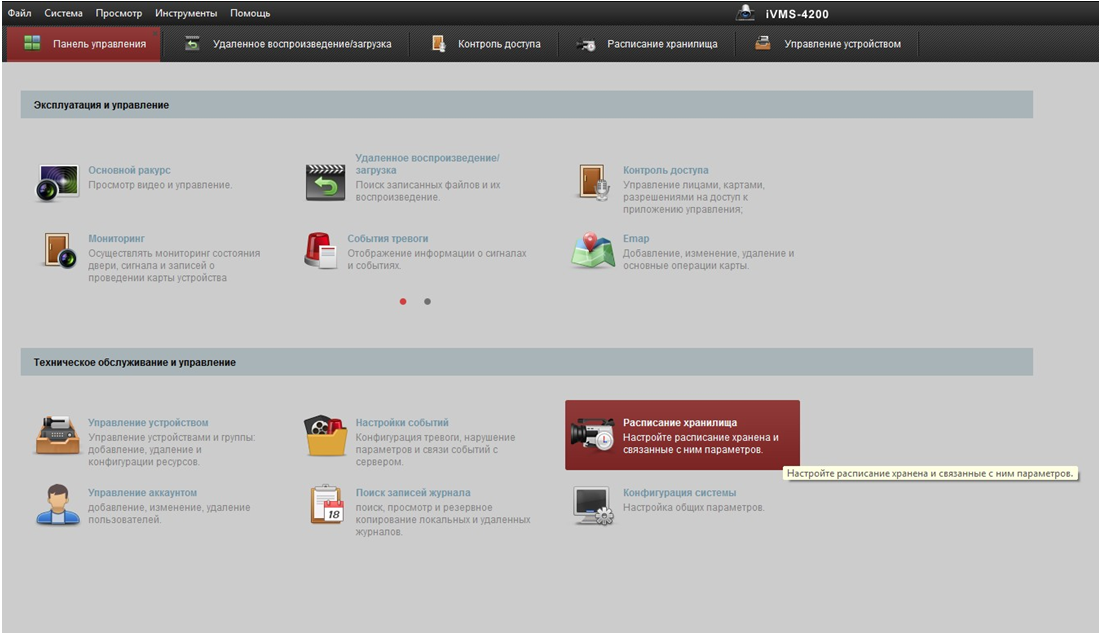1099x633 pixels.
Task: Open the Основной ракурс camera icon
Action: coord(57,183)
